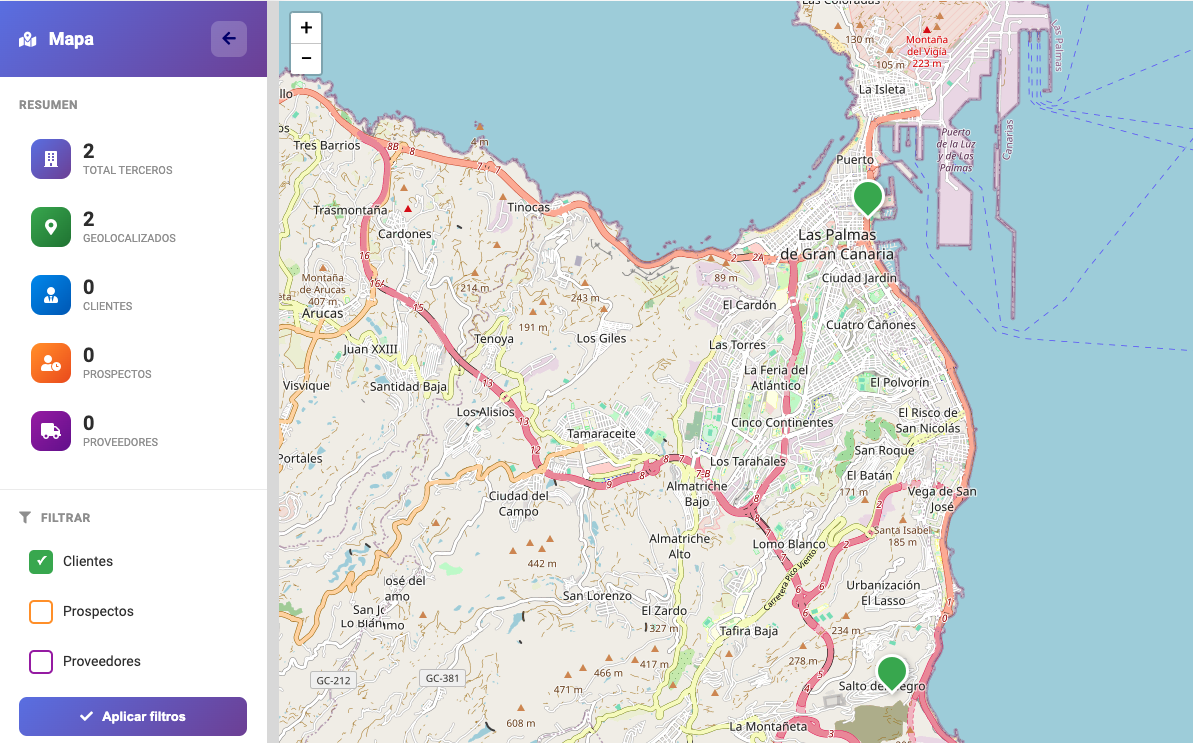Click the Mapa title text
The width and height of the screenshot is (1193, 743).
72,40
